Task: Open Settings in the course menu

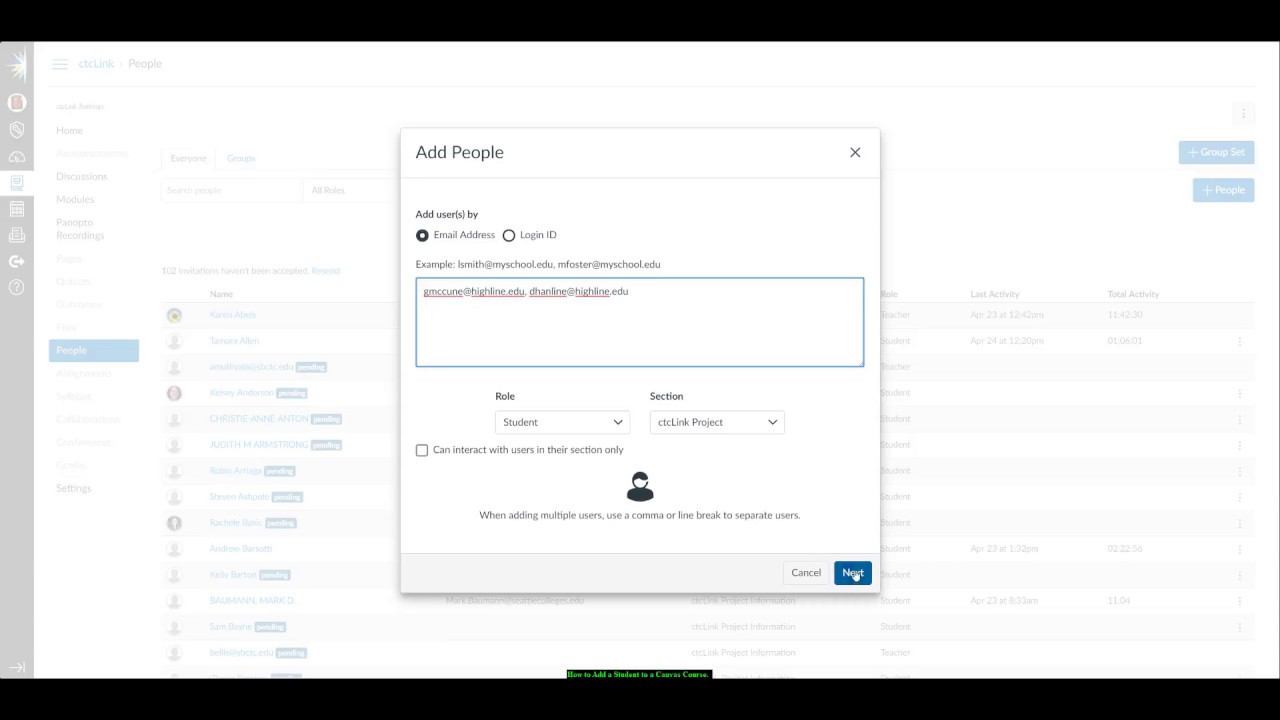Action: [x=73, y=488]
